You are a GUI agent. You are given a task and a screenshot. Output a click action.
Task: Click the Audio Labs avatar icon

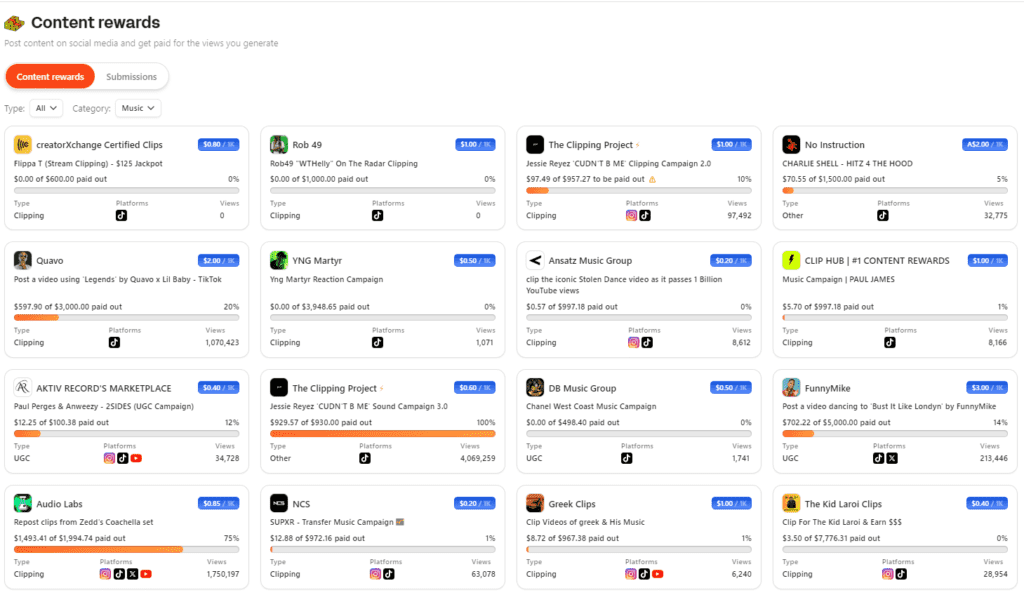(23, 503)
